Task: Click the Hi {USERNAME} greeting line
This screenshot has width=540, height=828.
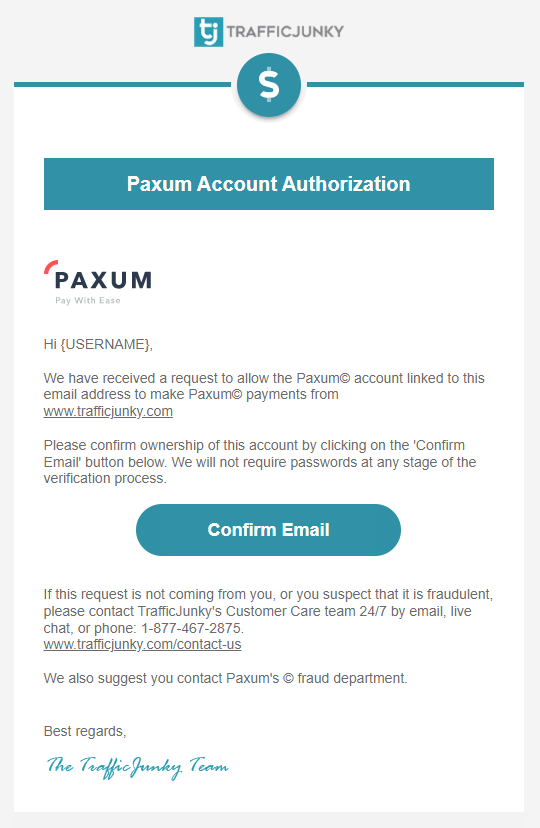Action: tap(98, 344)
